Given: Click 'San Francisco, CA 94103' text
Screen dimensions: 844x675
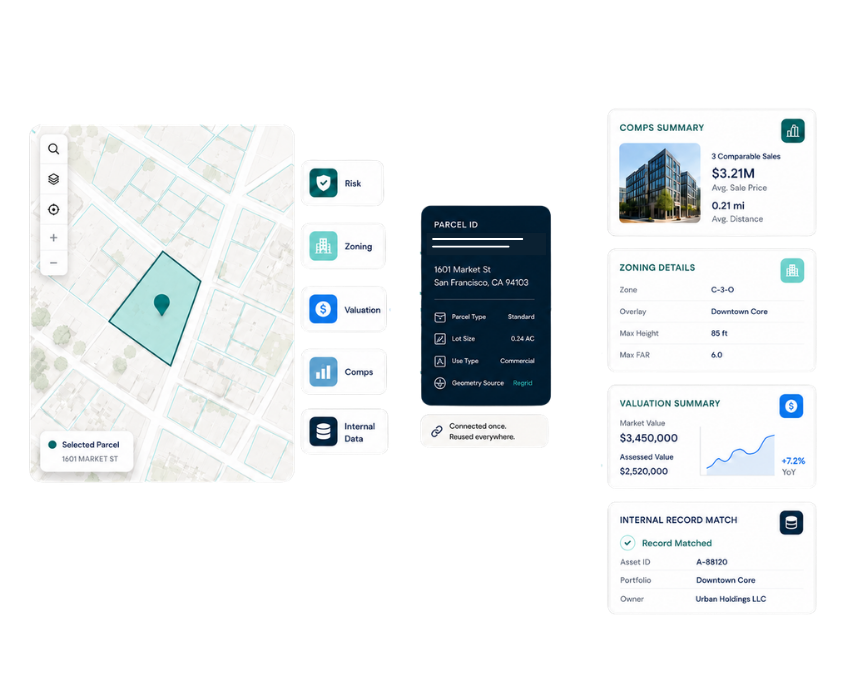Looking at the screenshot, I should [481, 283].
